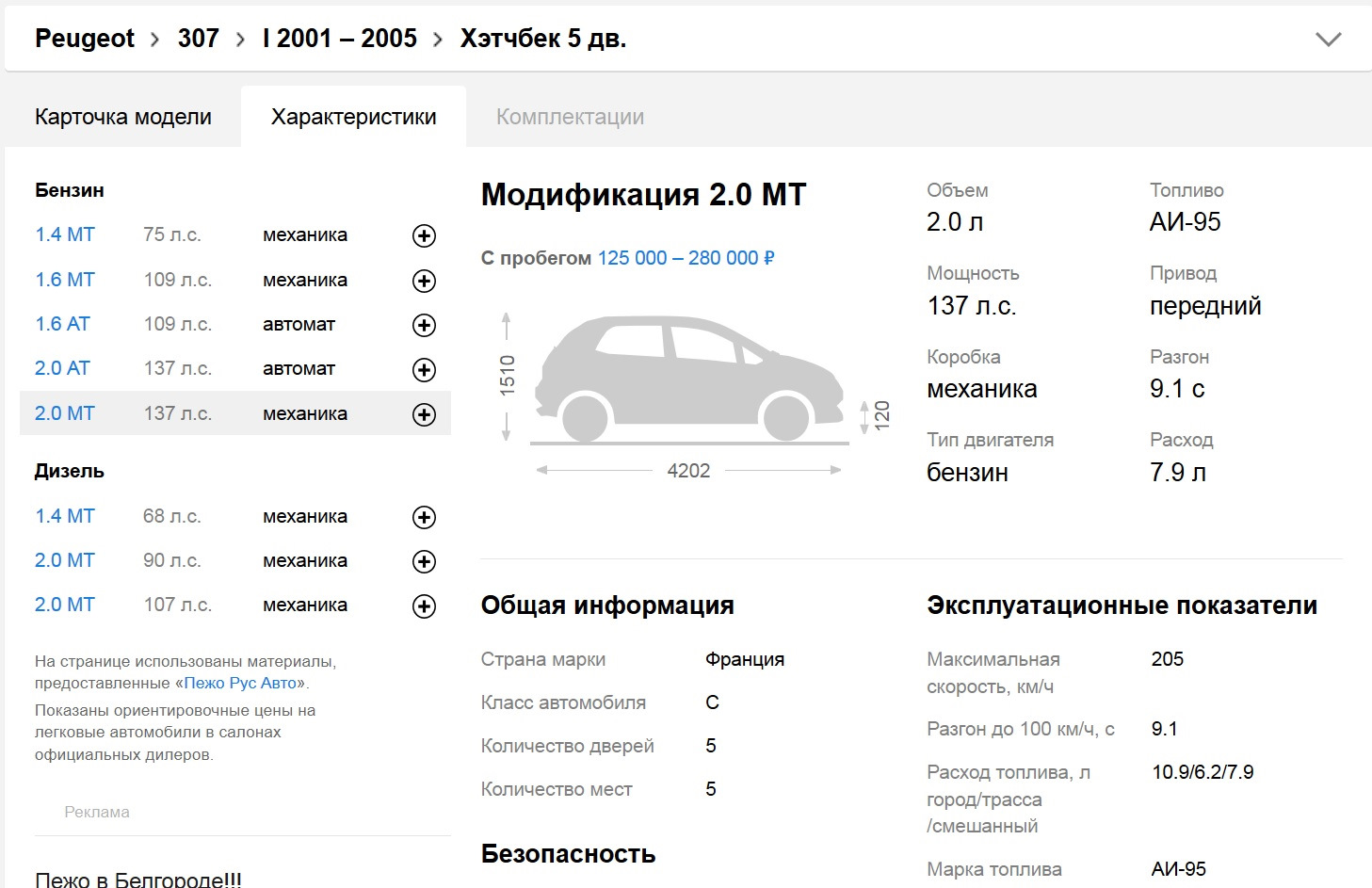
Task: Click the gray car silhouette image
Action: pyautogui.click(x=689, y=379)
